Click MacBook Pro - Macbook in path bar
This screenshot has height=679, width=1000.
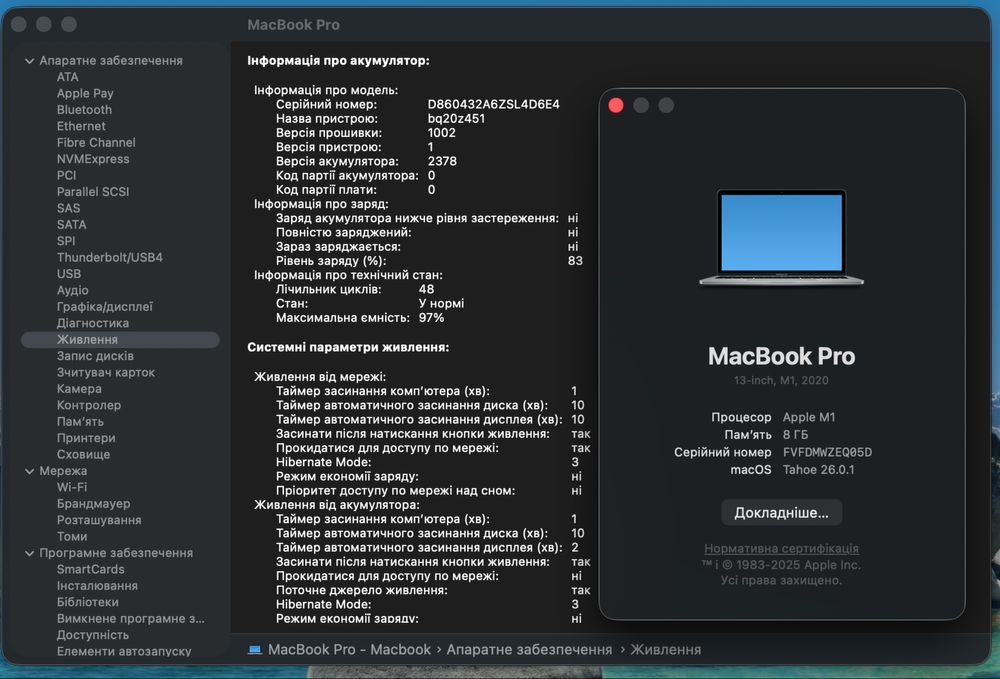349,650
